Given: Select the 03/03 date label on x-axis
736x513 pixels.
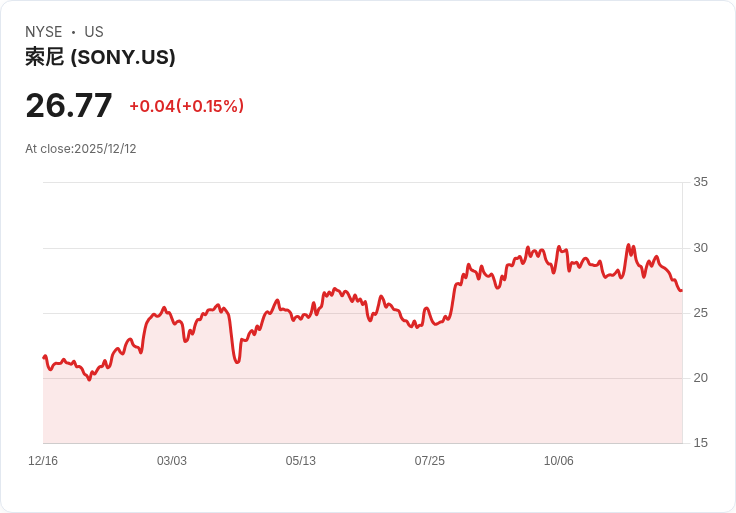Looking at the screenshot, I should [171, 460].
